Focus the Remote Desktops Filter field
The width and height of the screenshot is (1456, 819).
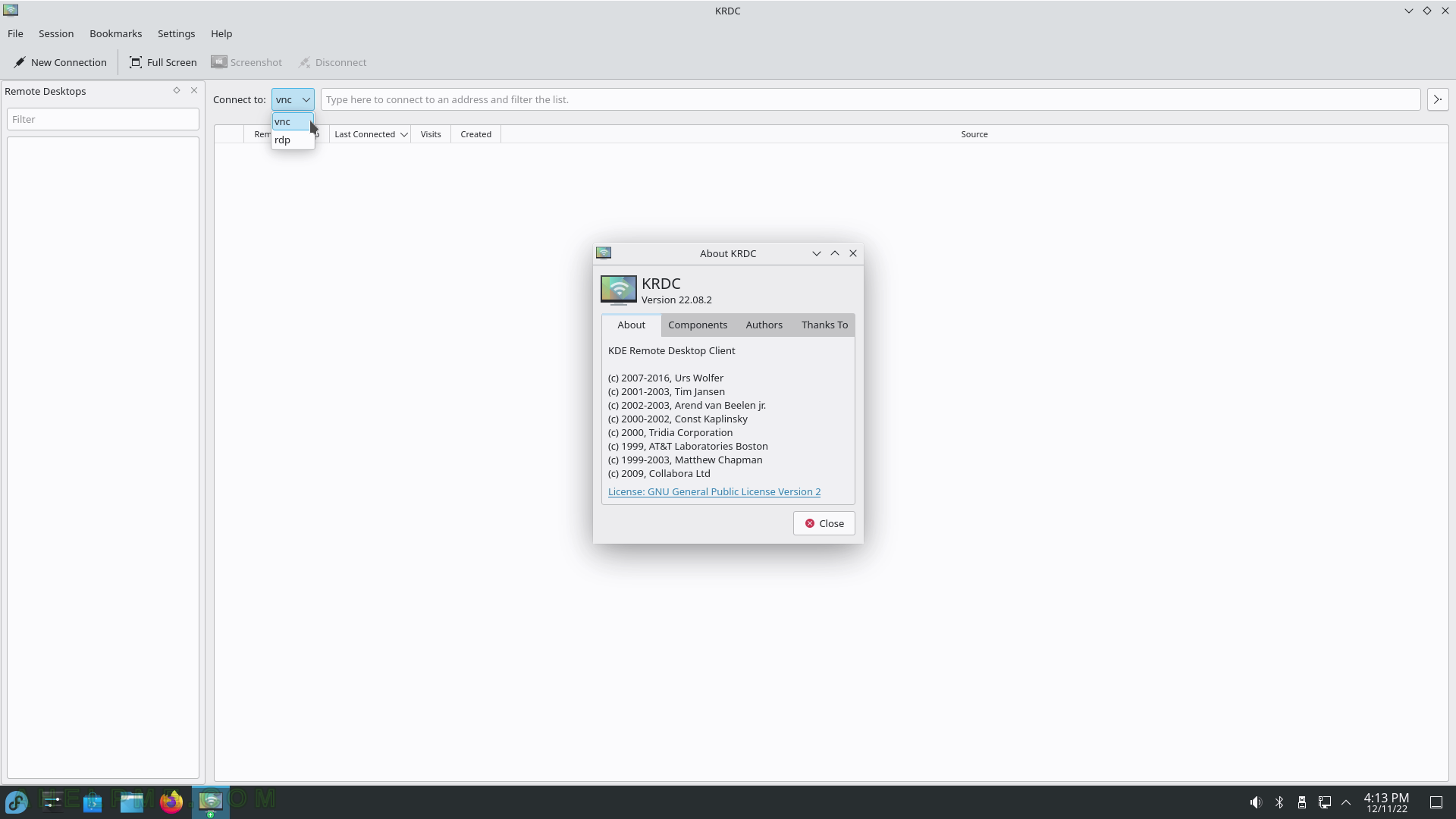pos(103,119)
